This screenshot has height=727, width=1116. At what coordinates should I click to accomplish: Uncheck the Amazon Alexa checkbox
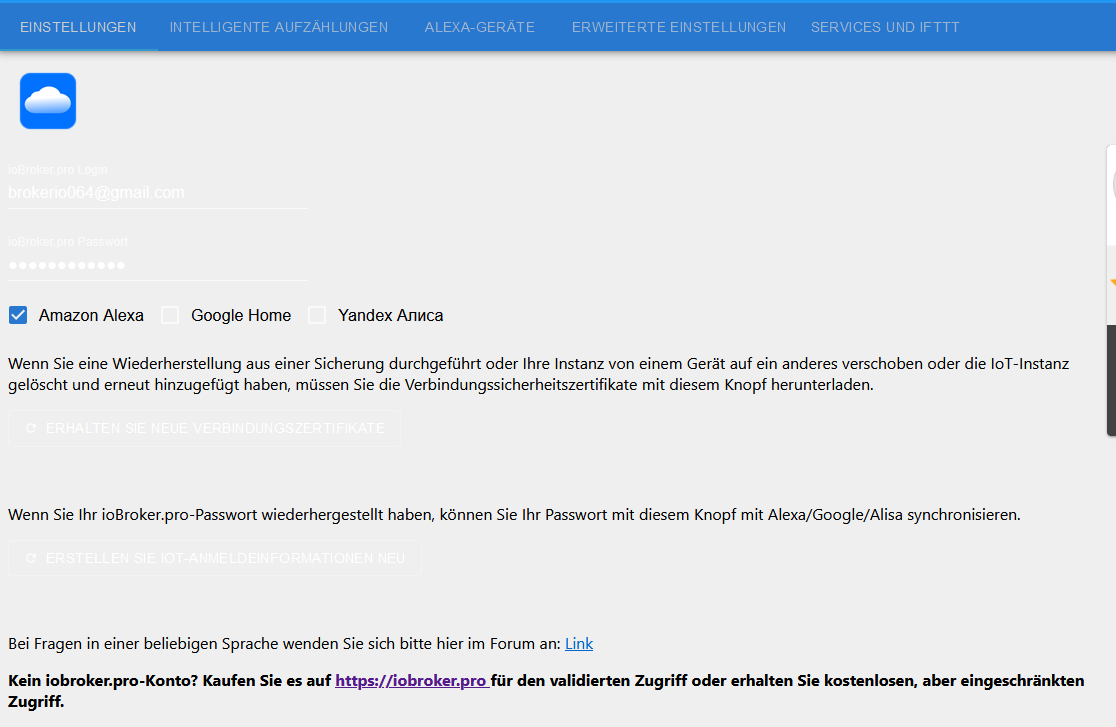[x=18, y=315]
